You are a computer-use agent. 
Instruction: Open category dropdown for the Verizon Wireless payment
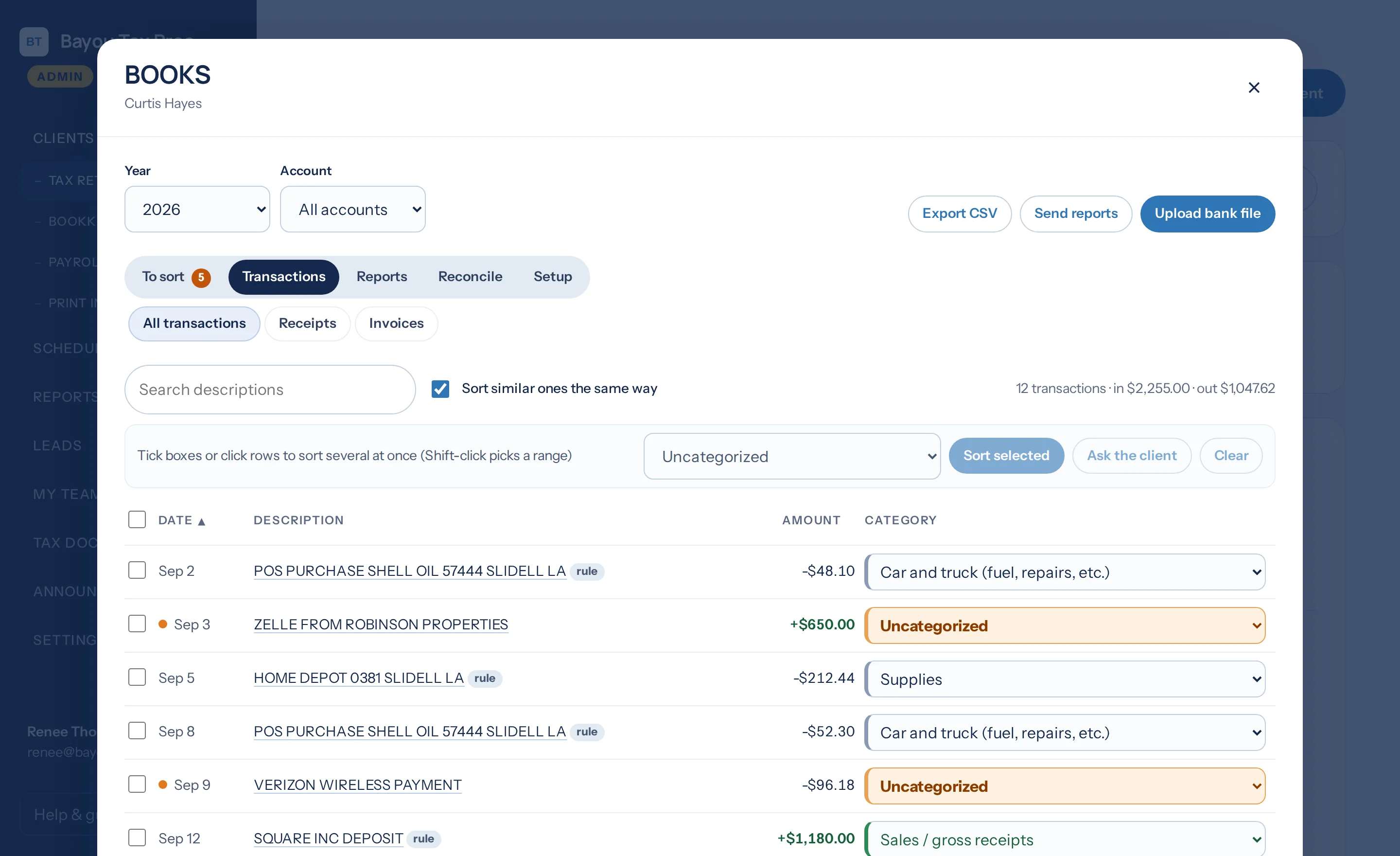click(x=1066, y=785)
